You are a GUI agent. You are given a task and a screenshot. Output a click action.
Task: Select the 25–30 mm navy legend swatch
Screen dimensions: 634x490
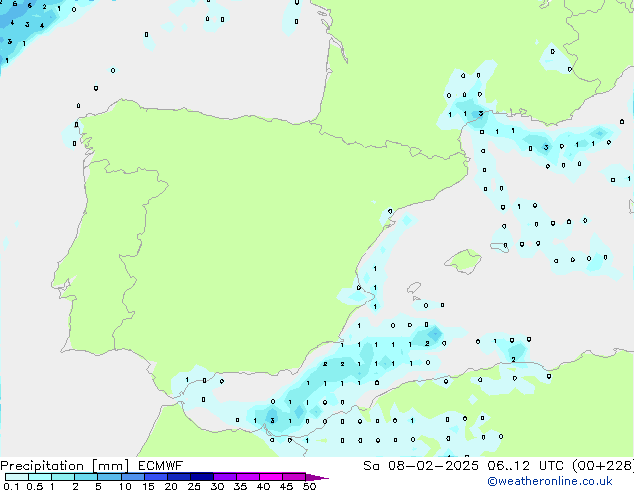(202, 477)
